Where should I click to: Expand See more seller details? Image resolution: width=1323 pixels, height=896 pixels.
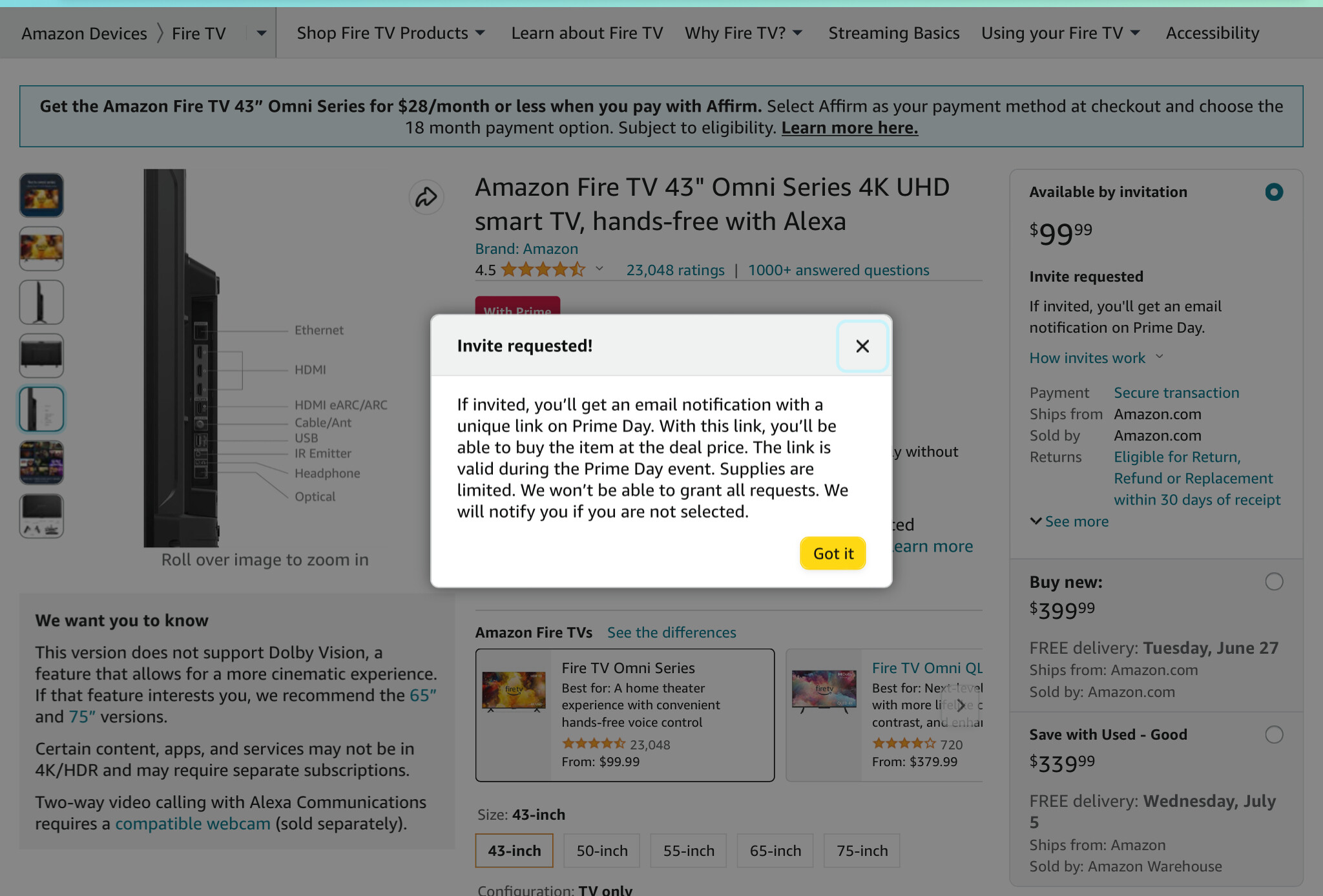(1069, 521)
